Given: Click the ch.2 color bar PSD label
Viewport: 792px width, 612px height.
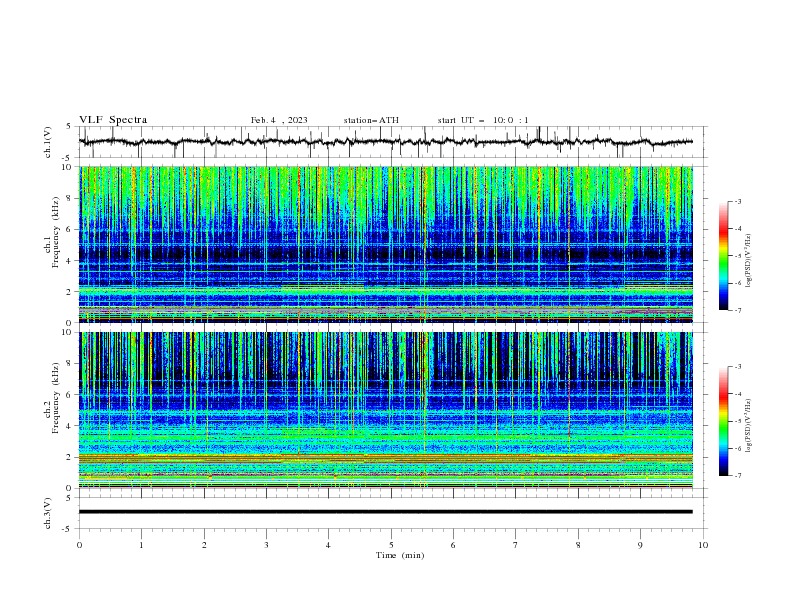Looking at the screenshot, I should tap(749, 426).
